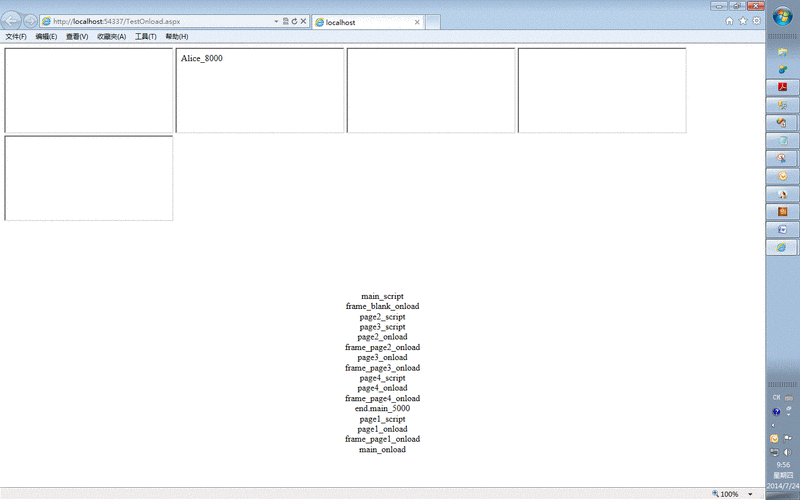
Task: Click the address bar URL field
Action: pyautogui.click(x=160, y=21)
